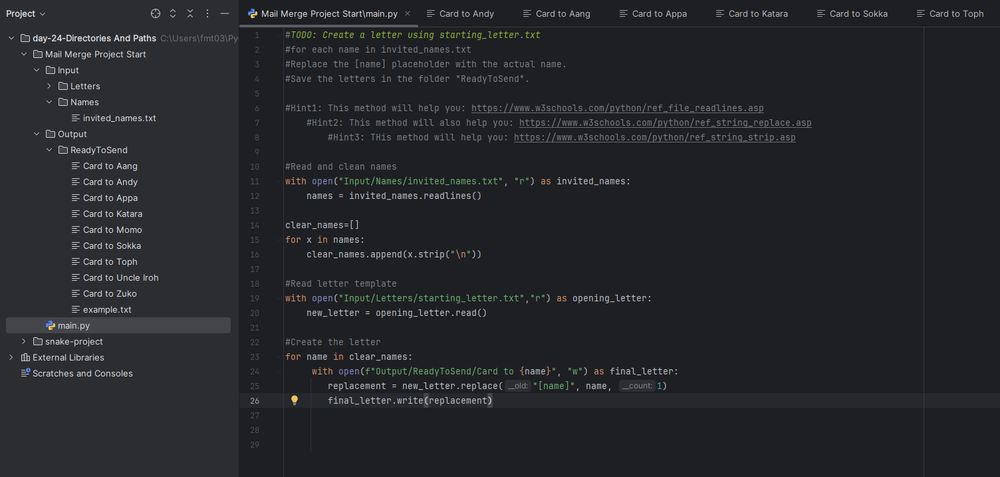
Task: Click the snake-project folder icon
Action: point(38,341)
